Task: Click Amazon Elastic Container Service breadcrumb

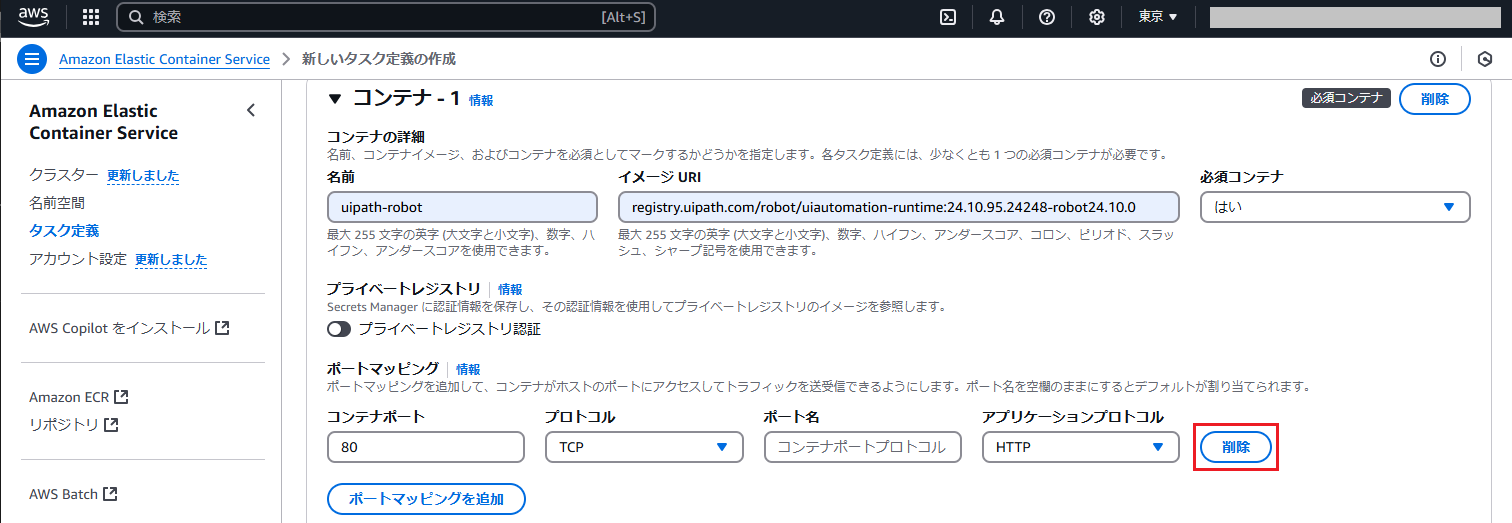Action: pos(164,59)
